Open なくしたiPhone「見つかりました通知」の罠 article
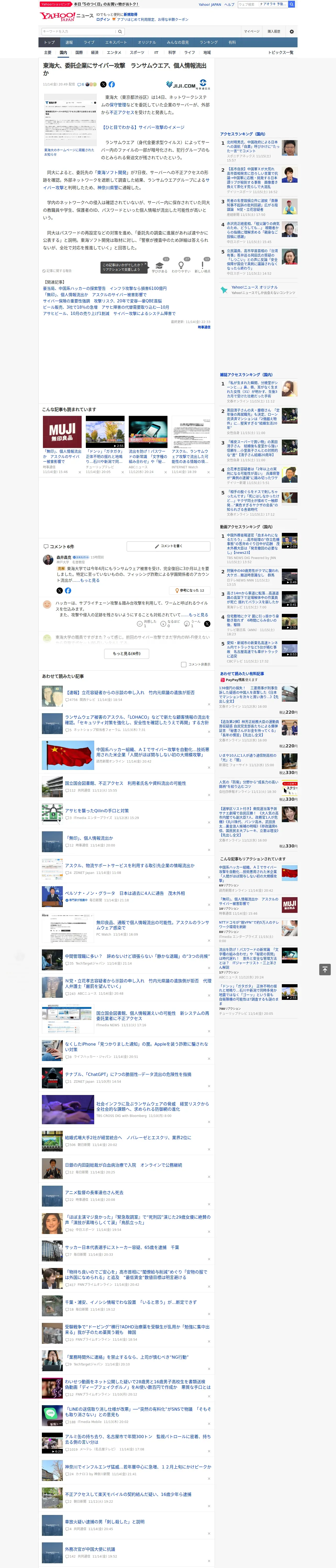This screenshot has width=336, height=1568. coord(137,1046)
